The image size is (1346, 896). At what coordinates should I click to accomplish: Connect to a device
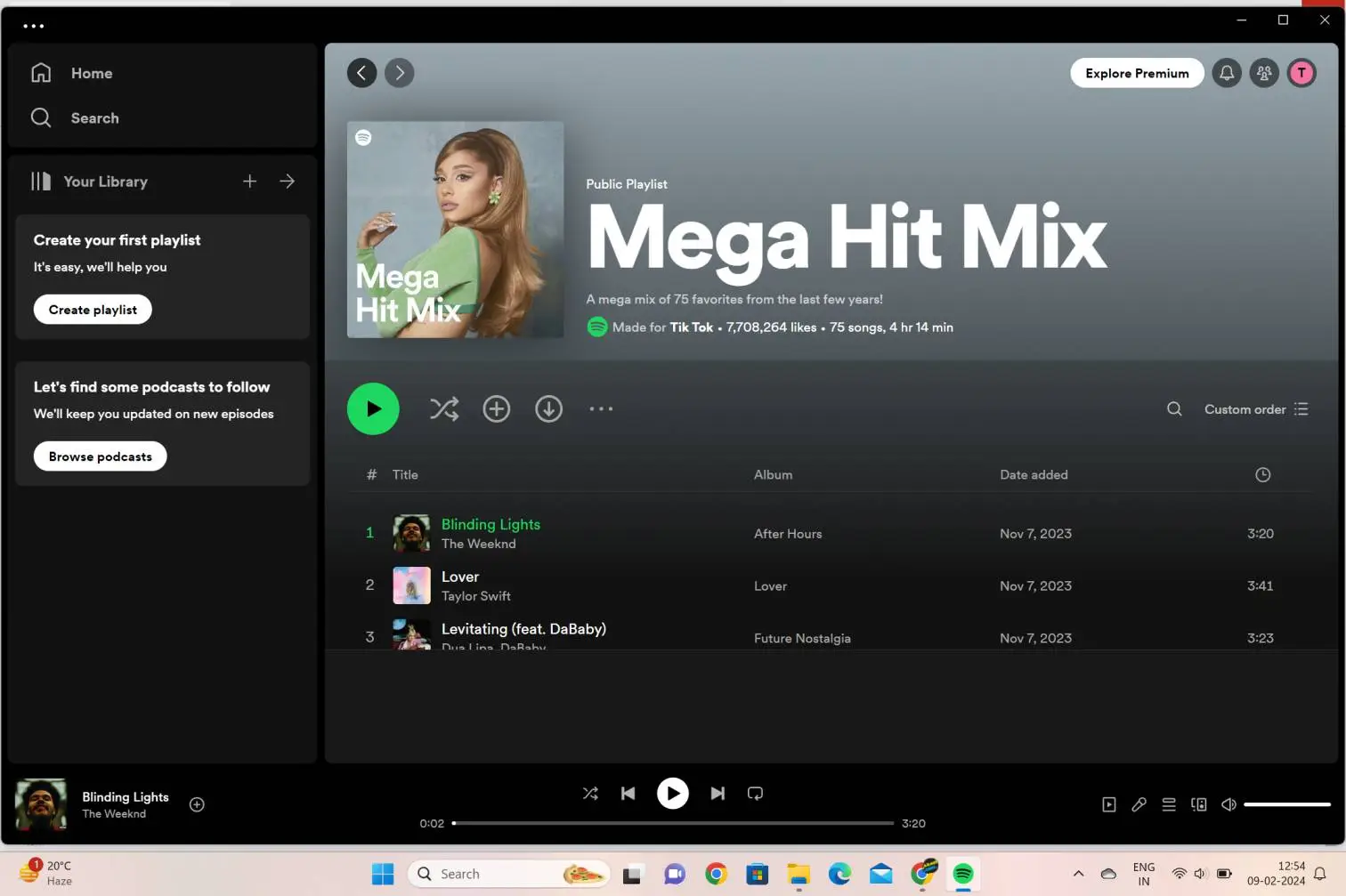point(1199,804)
